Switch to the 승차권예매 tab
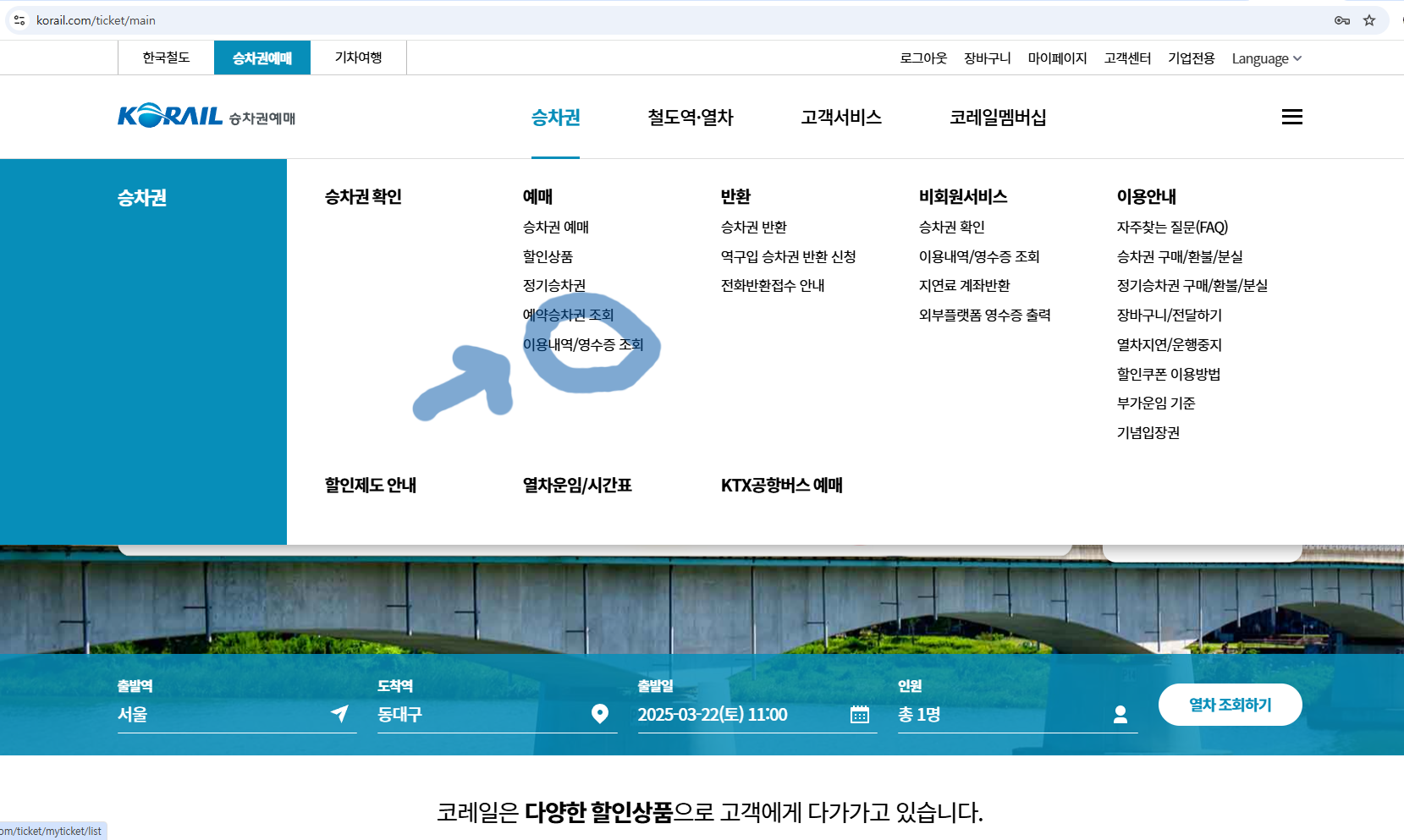Viewport: 1404px width, 840px height. (262, 58)
